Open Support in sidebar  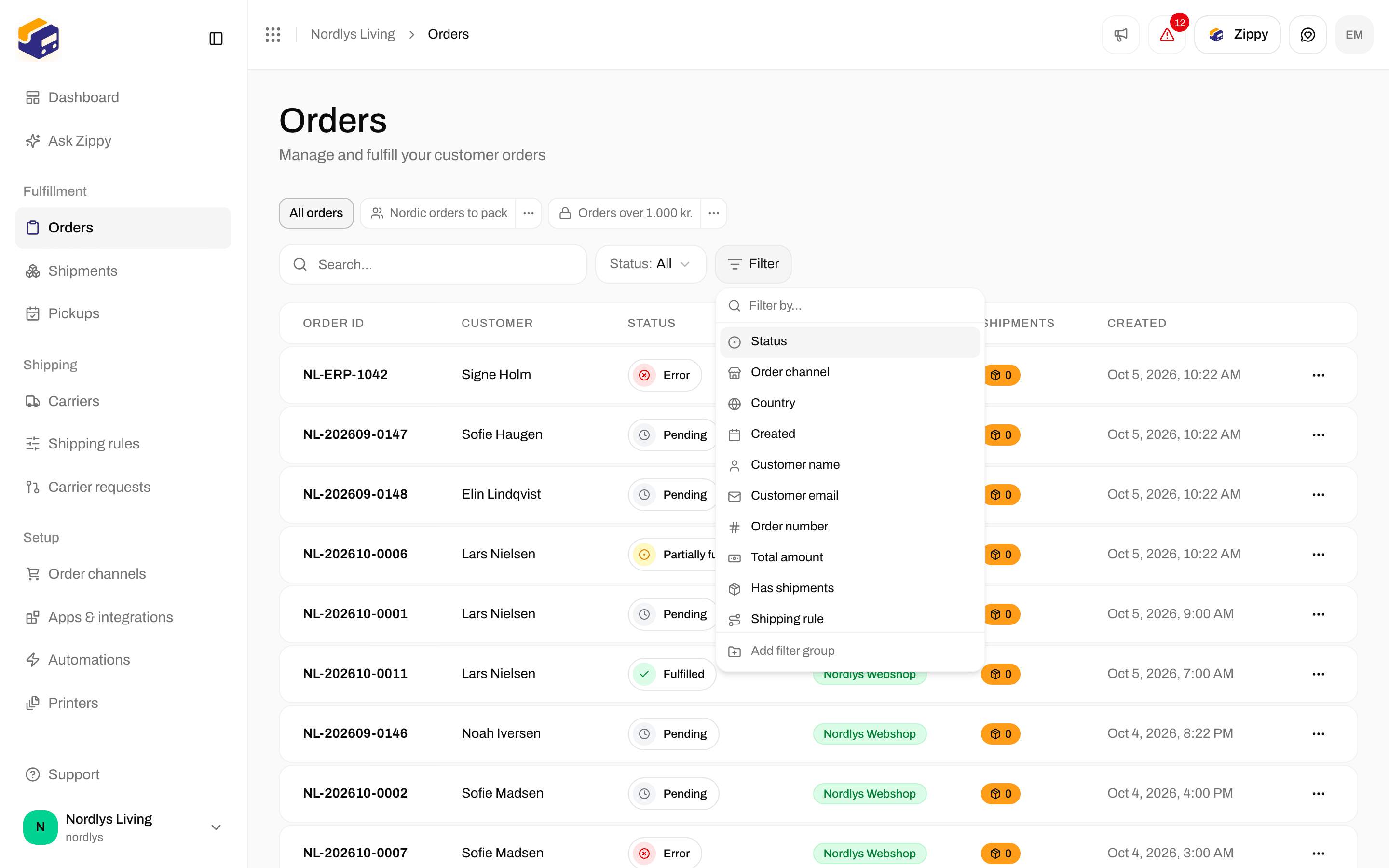123,774
